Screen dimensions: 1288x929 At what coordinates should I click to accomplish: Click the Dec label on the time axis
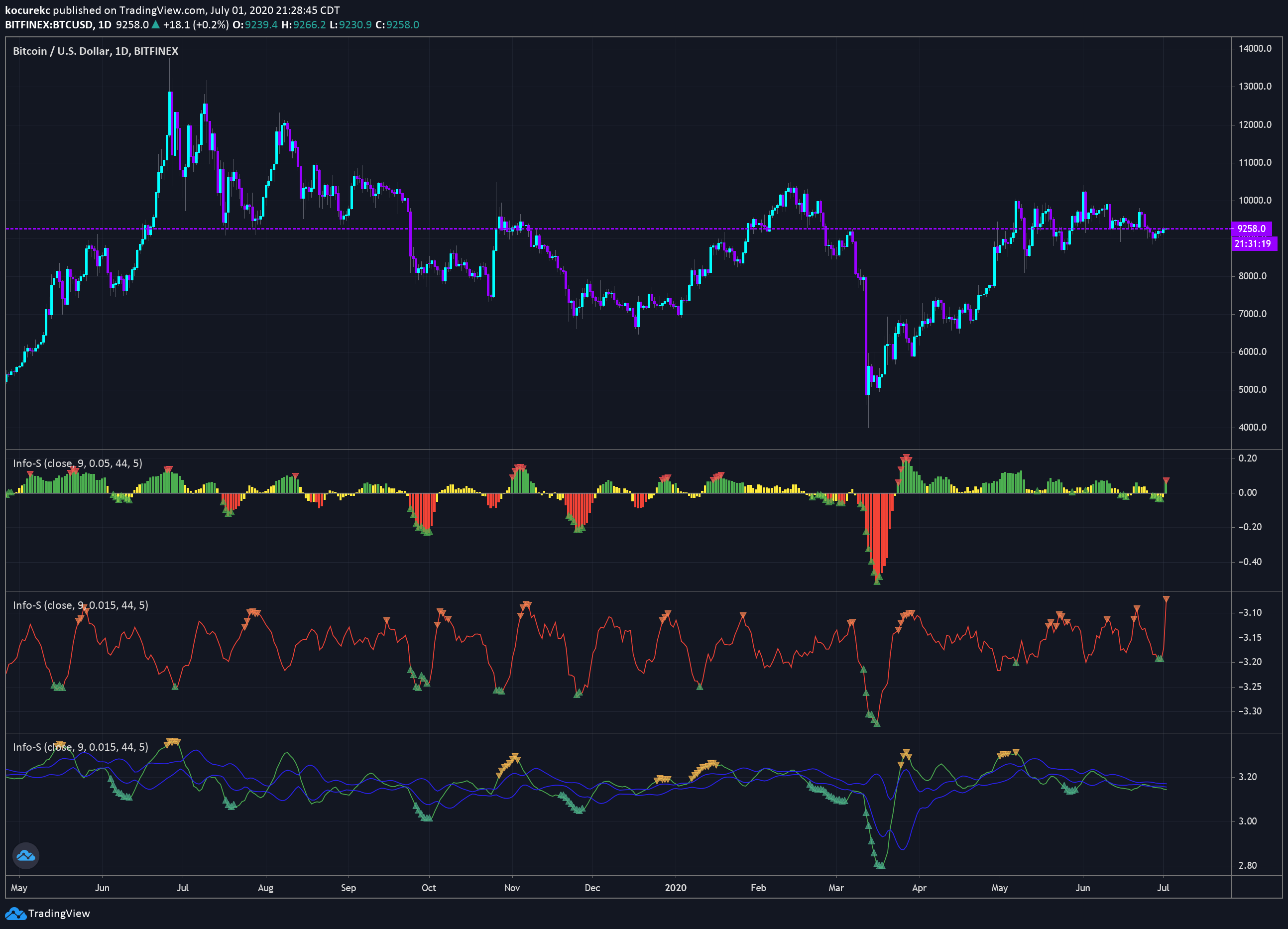pyautogui.click(x=592, y=888)
